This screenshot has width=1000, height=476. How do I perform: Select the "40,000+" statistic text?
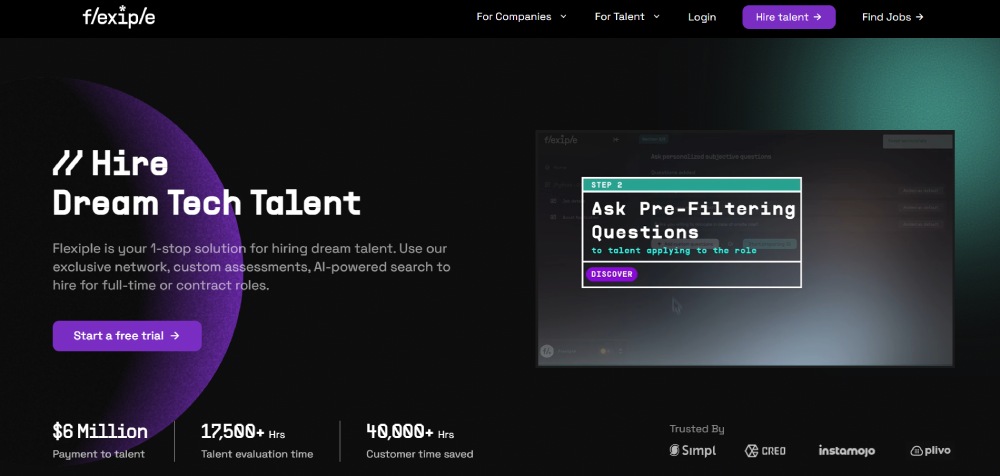tap(399, 432)
